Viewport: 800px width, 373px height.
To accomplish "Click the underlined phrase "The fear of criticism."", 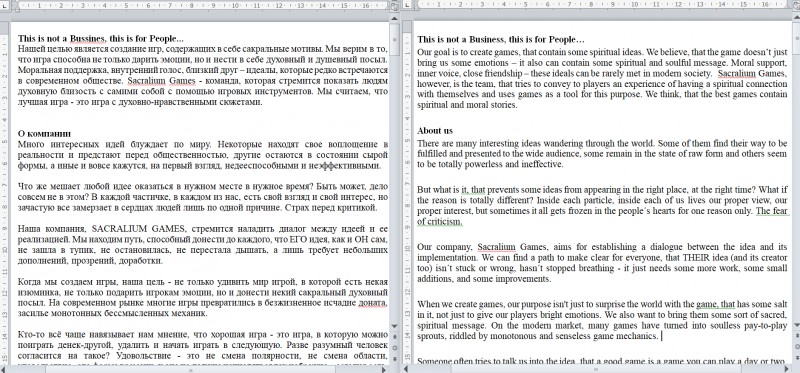I will click(x=602, y=216).
